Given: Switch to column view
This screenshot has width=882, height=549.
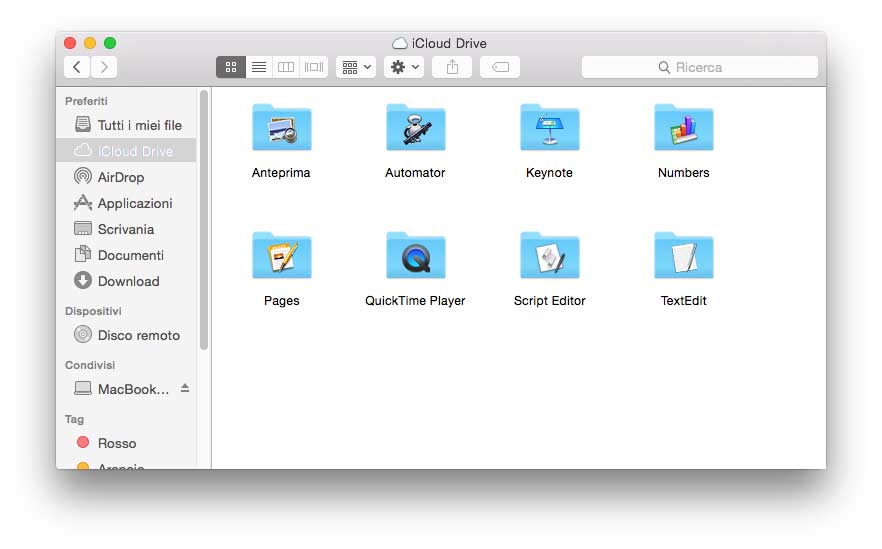Looking at the screenshot, I should tap(286, 67).
